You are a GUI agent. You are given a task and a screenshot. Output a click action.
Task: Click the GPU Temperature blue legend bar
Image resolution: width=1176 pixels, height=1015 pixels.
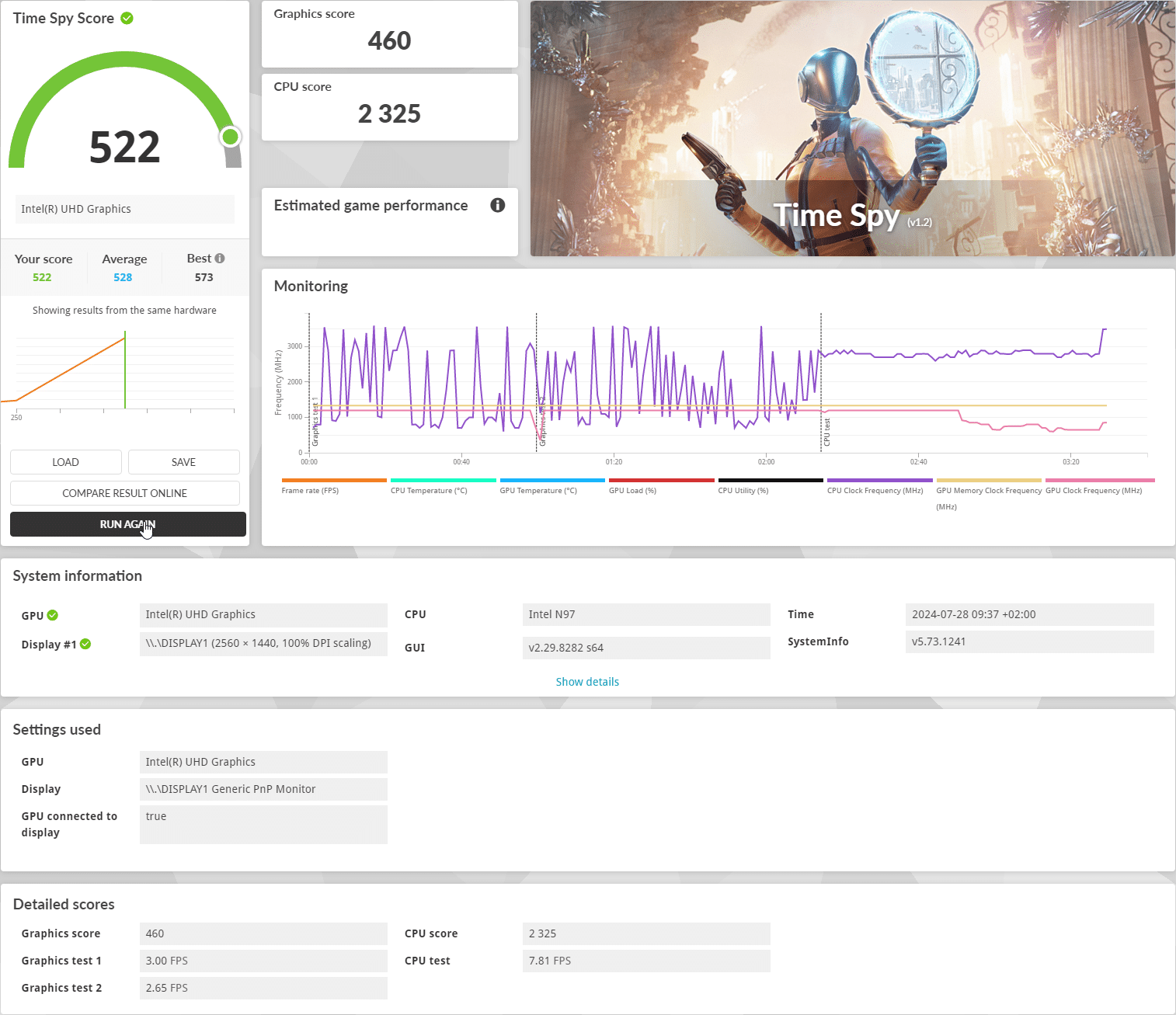[x=552, y=481]
